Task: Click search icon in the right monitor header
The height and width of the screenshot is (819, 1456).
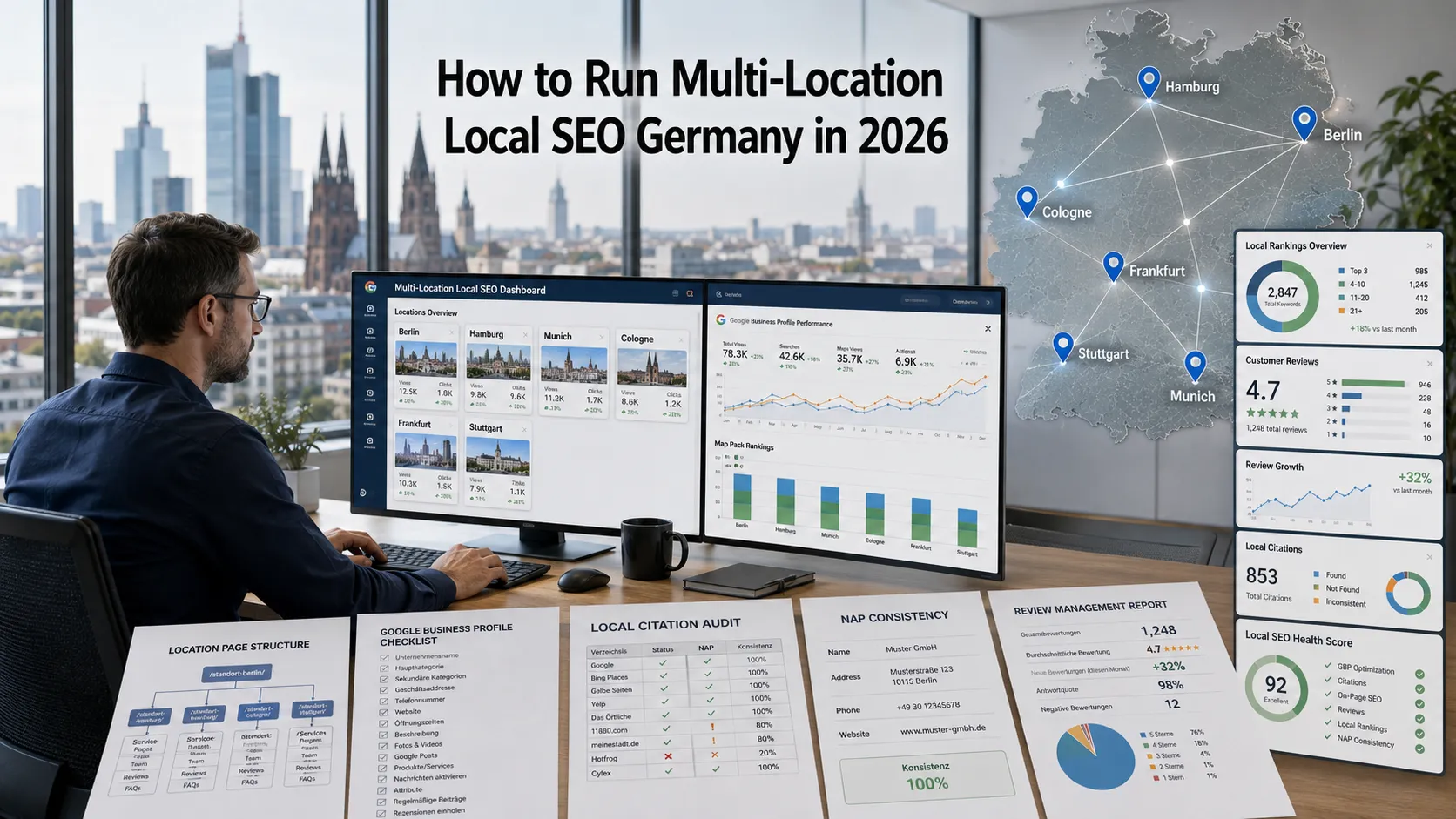Action: click(x=718, y=294)
